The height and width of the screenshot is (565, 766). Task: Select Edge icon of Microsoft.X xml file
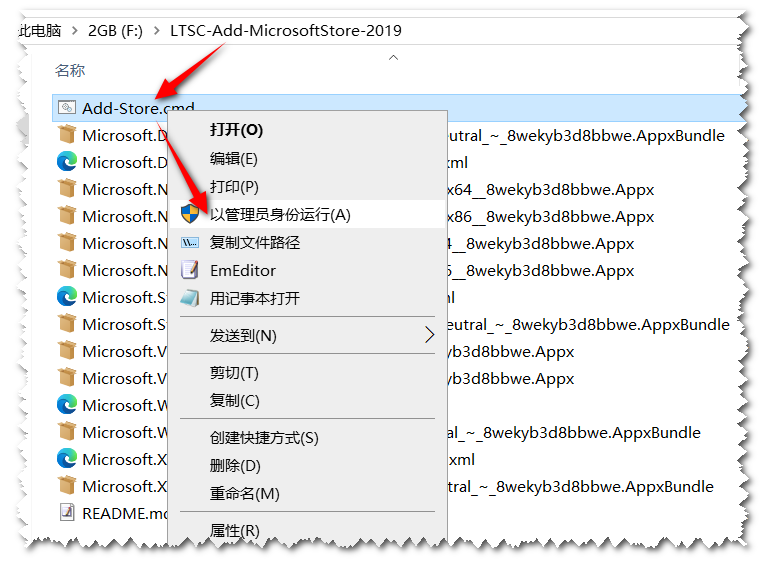click(x=66, y=459)
